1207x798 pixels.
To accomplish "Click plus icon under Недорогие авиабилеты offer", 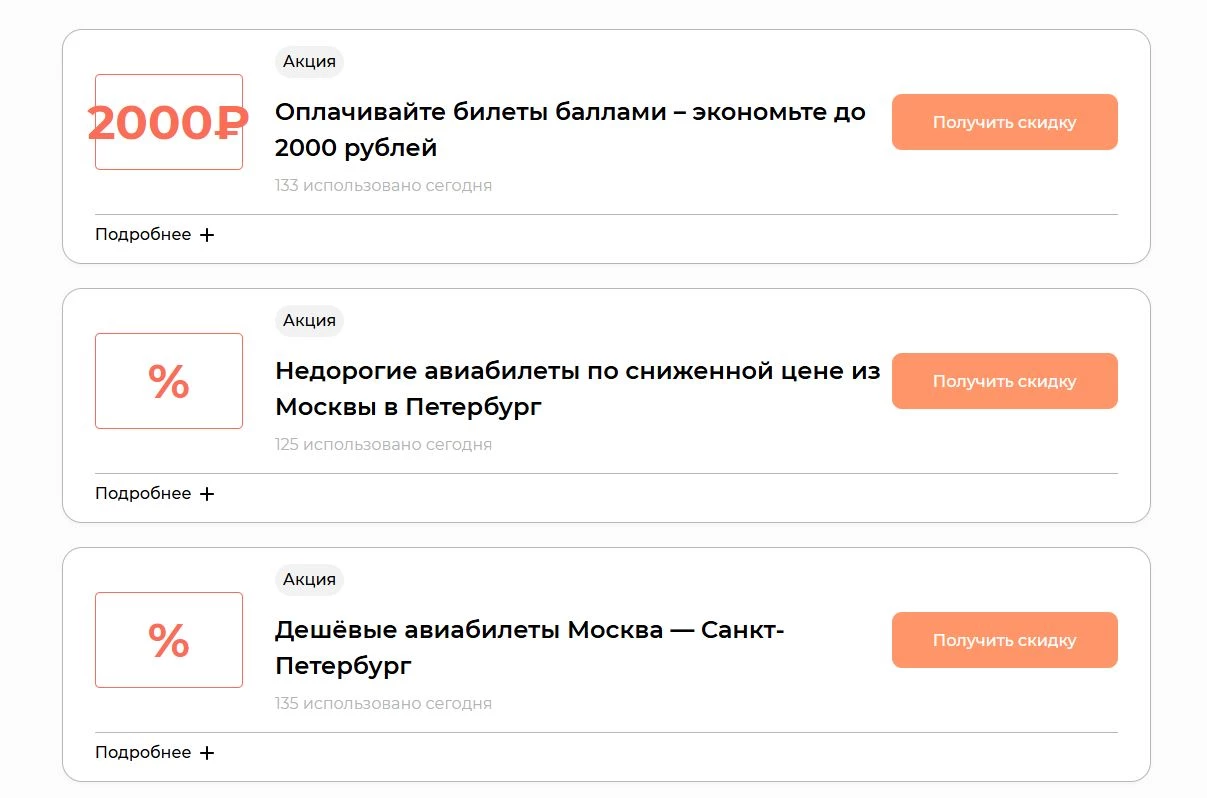I will 207,494.
